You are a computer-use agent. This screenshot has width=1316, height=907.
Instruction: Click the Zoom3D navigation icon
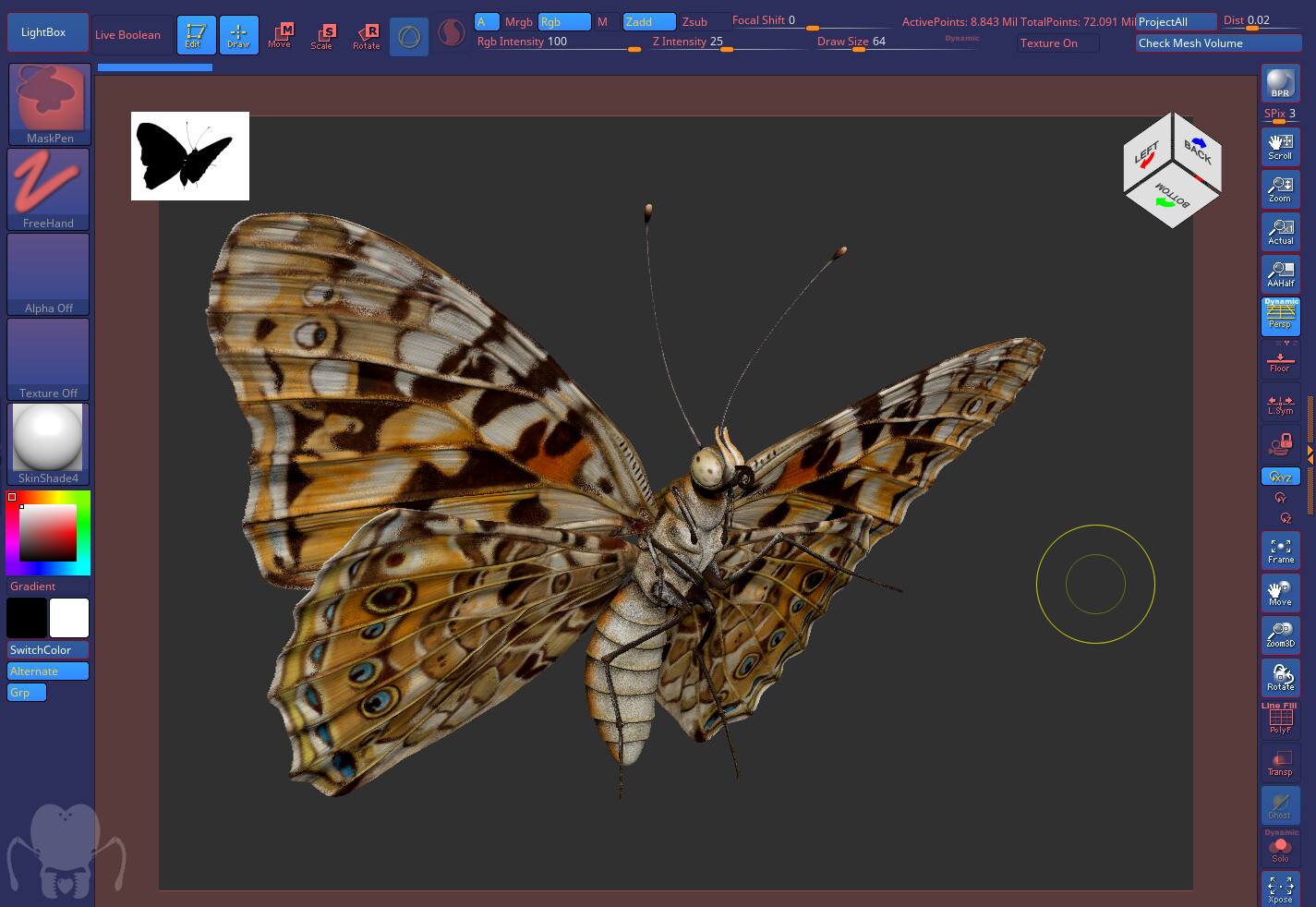pos(1280,635)
